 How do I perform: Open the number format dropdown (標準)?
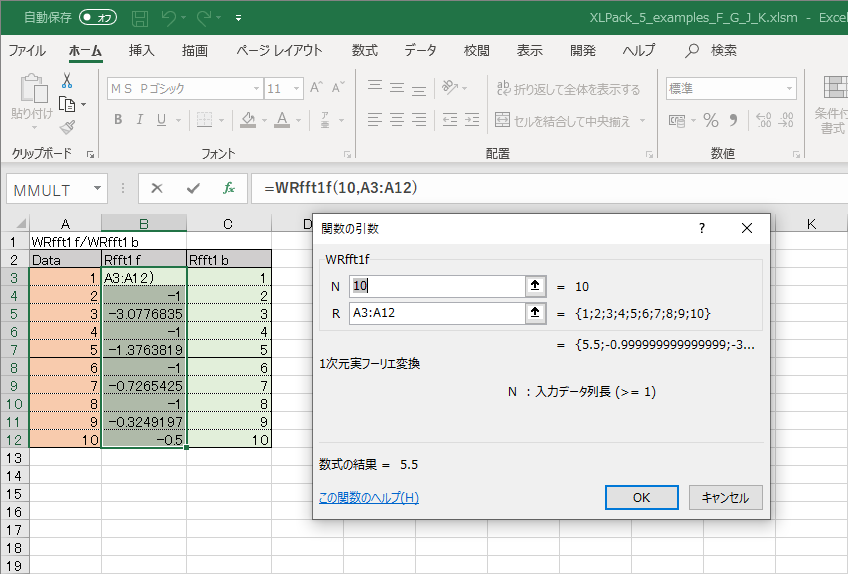[789, 89]
